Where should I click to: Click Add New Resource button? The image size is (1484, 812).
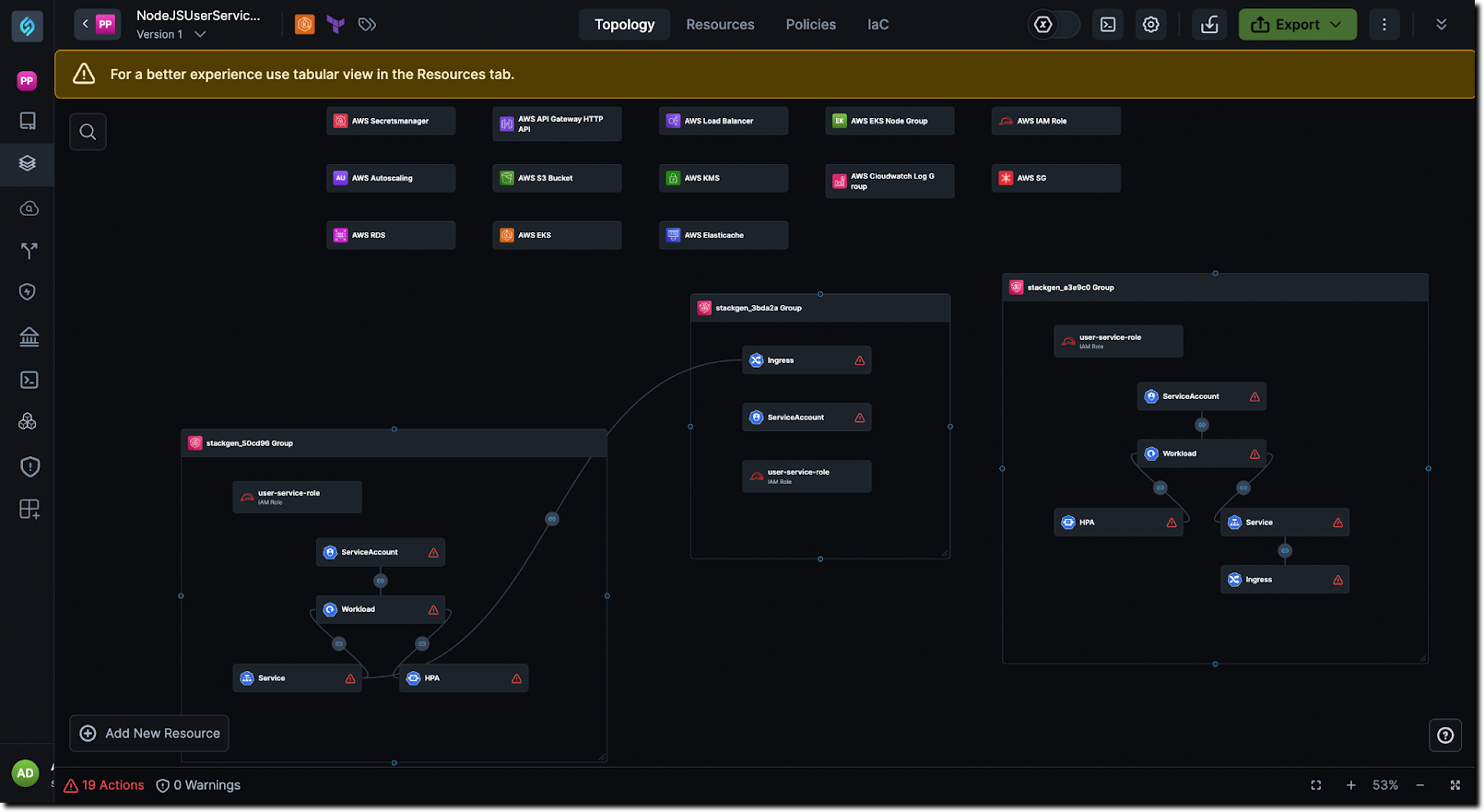click(x=149, y=734)
